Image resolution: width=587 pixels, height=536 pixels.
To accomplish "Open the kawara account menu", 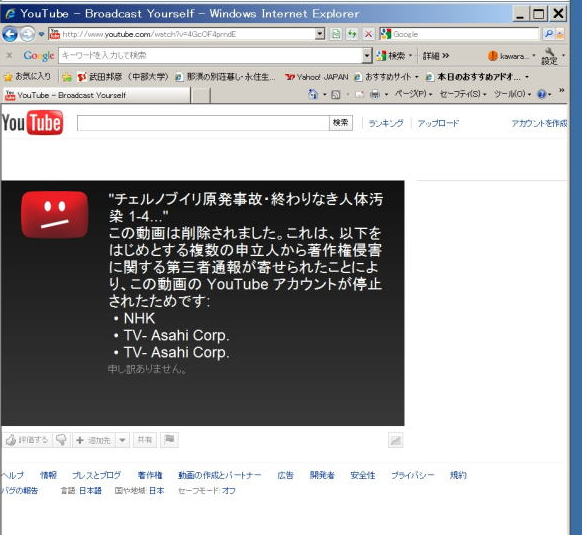I will [511, 56].
